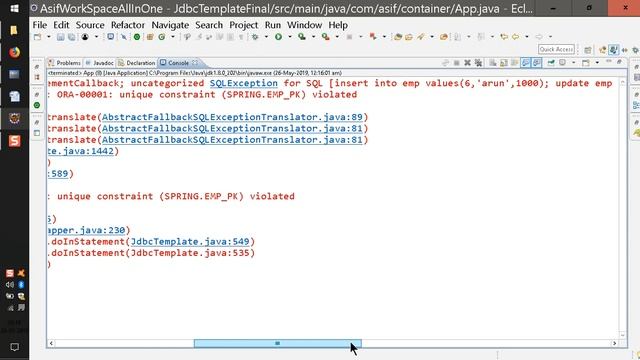The image size is (640, 360).
Task: Open the File menu
Action: tap(40, 25)
